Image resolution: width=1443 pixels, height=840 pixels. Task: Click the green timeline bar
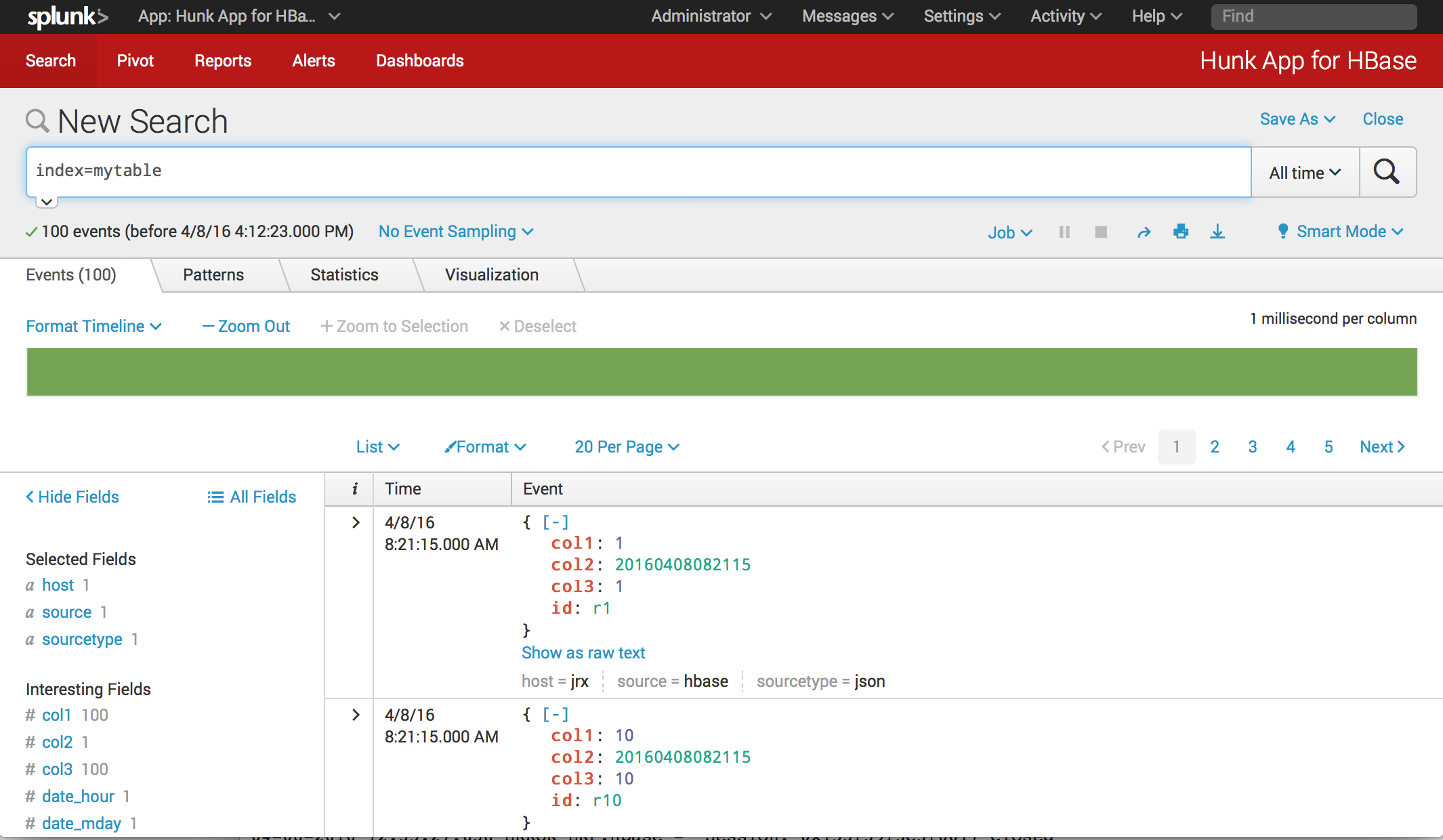point(721,372)
